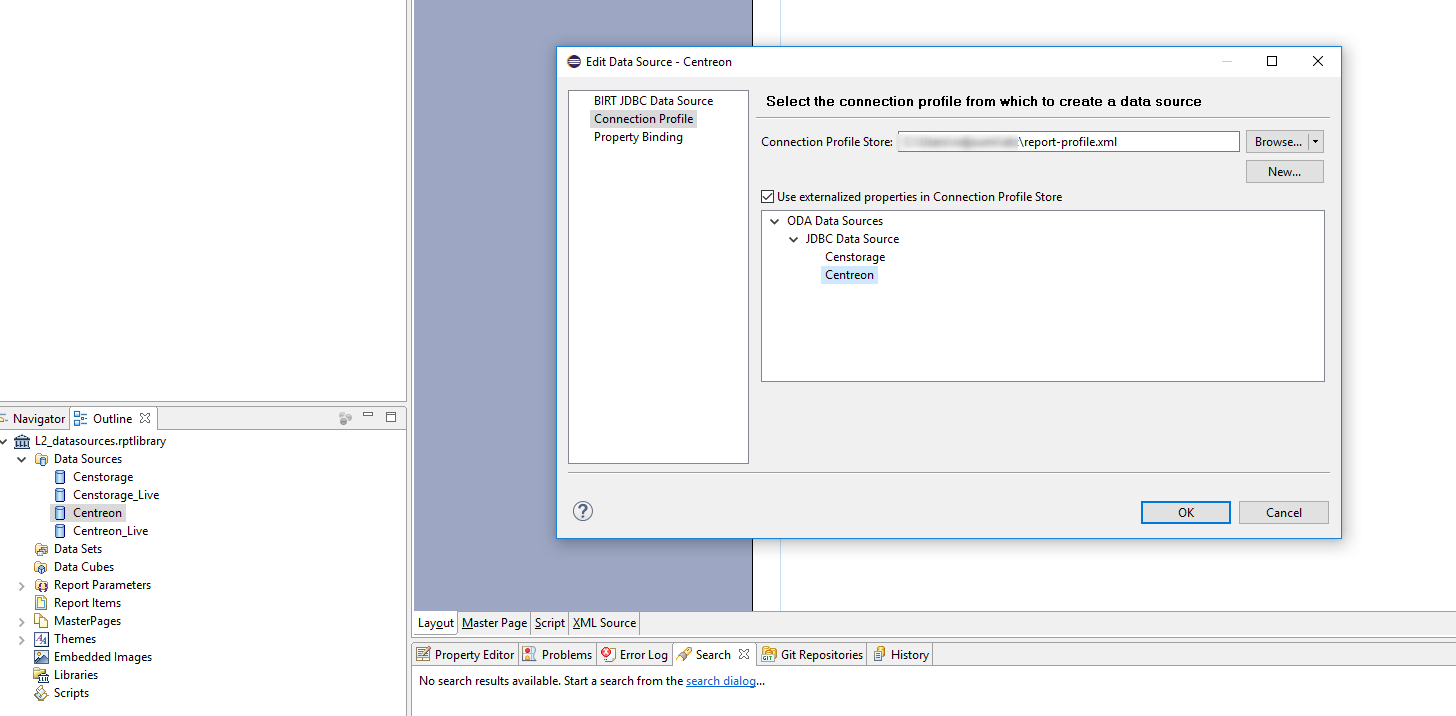
Task: Click the Scripts icon in outline
Action: tap(41, 693)
